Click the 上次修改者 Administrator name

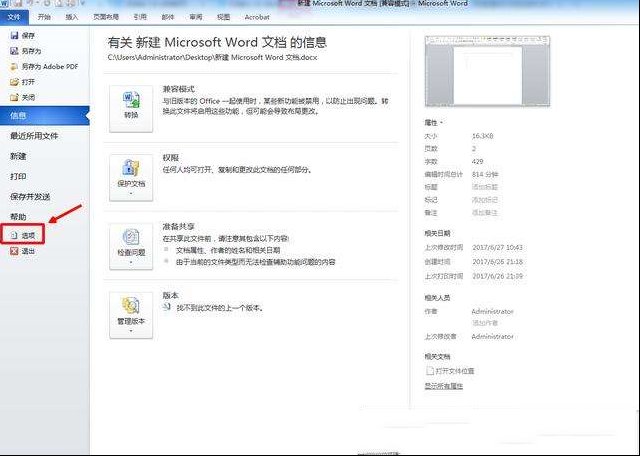click(x=492, y=336)
